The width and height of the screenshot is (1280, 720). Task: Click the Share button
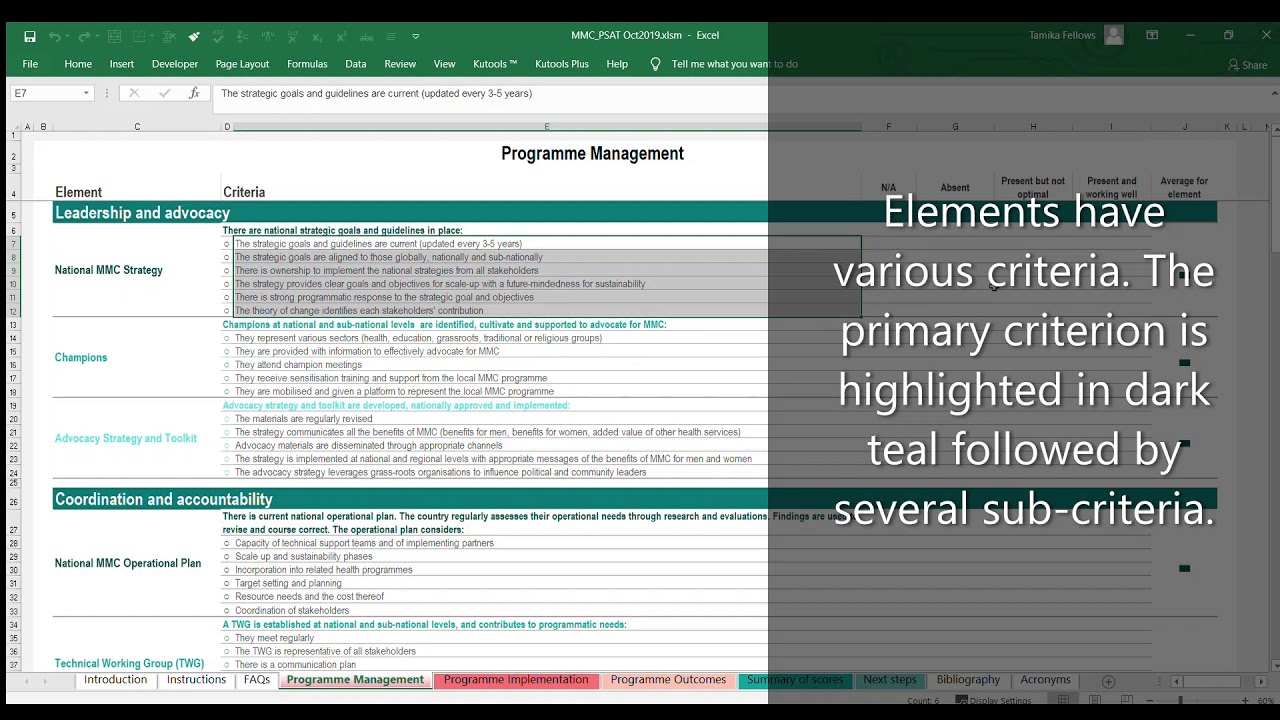coord(1247,65)
